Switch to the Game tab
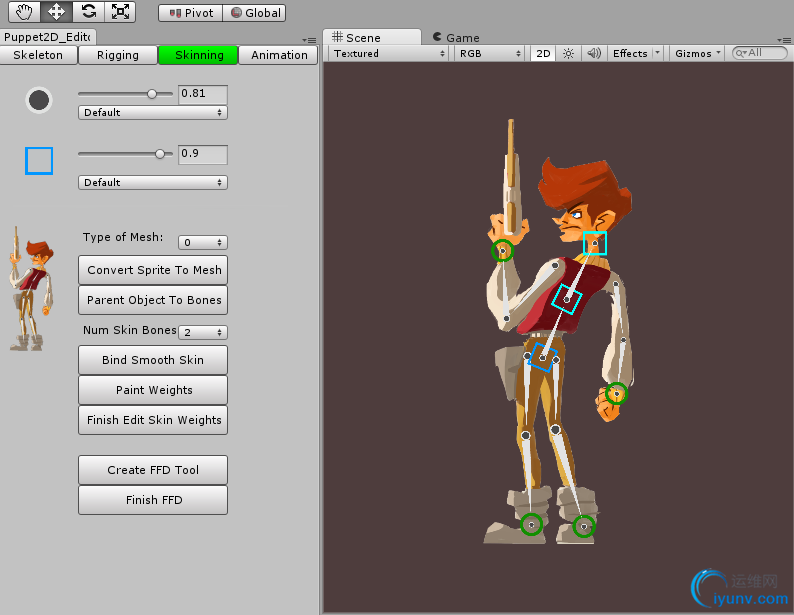Image resolution: width=794 pixels, height=615 pixels. pos(456,37)
